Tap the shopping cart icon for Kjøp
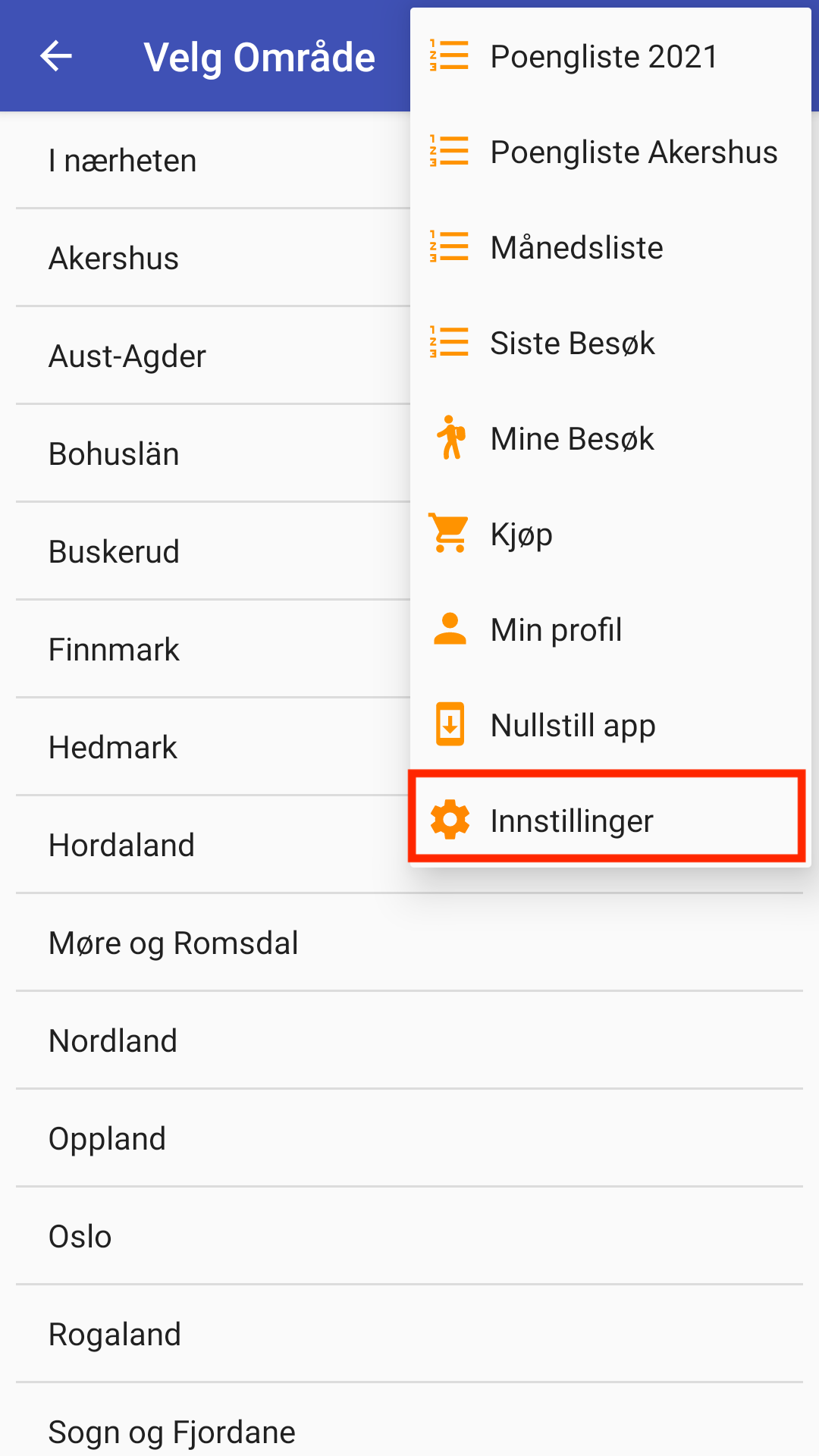This screenshot has width=819, height=1456. coord(450,534)
